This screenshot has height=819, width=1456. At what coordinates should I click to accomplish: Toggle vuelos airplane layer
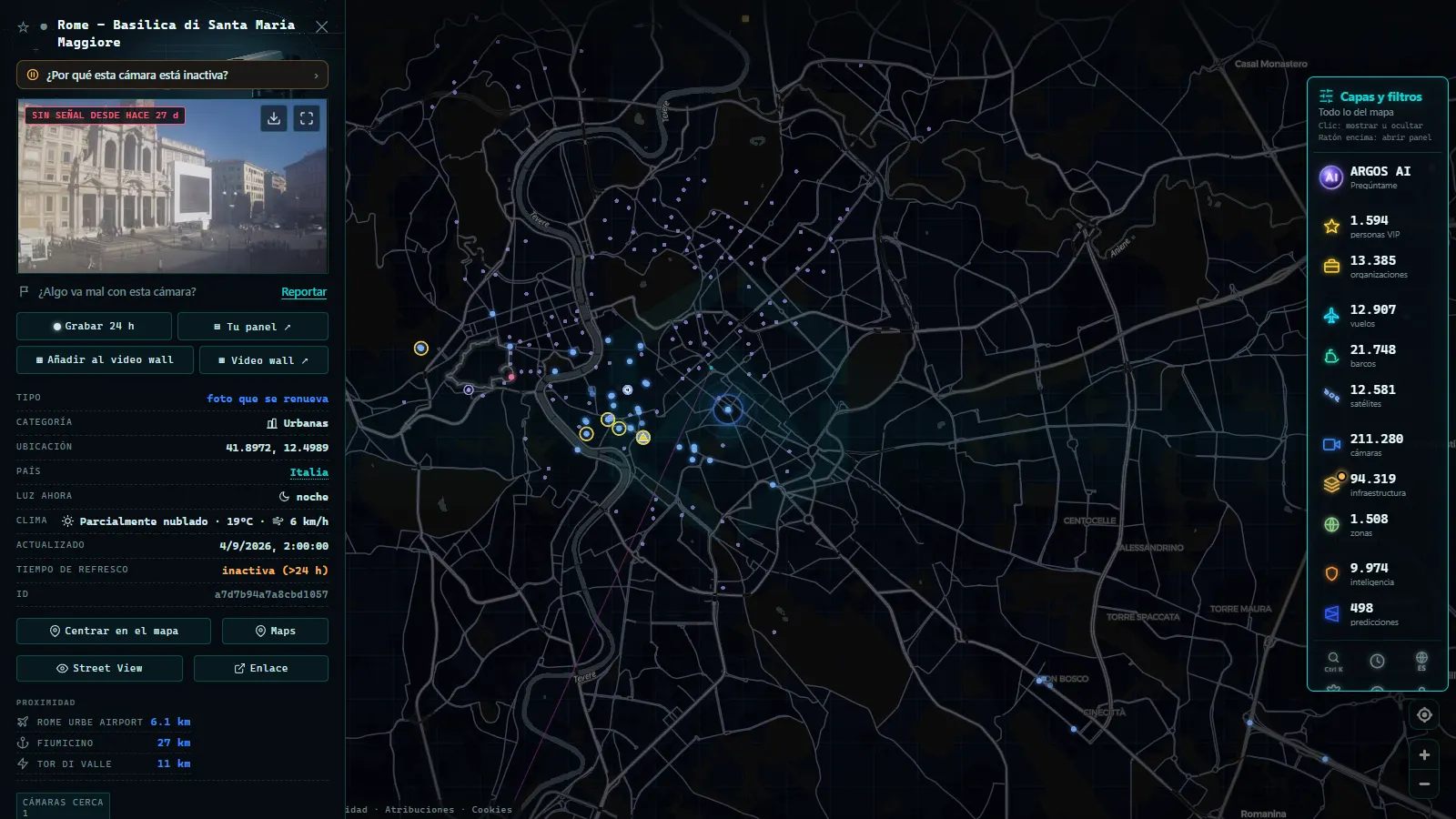pos(1378,315)
